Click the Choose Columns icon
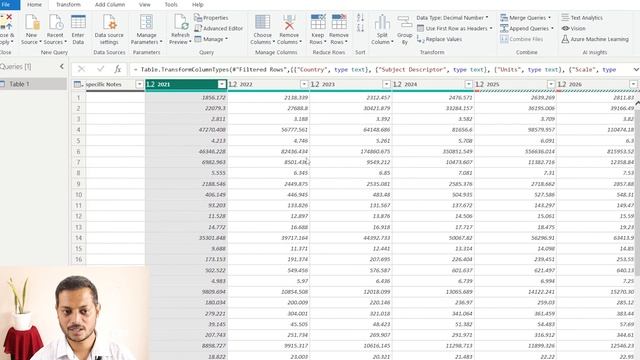 coord(262,23)
